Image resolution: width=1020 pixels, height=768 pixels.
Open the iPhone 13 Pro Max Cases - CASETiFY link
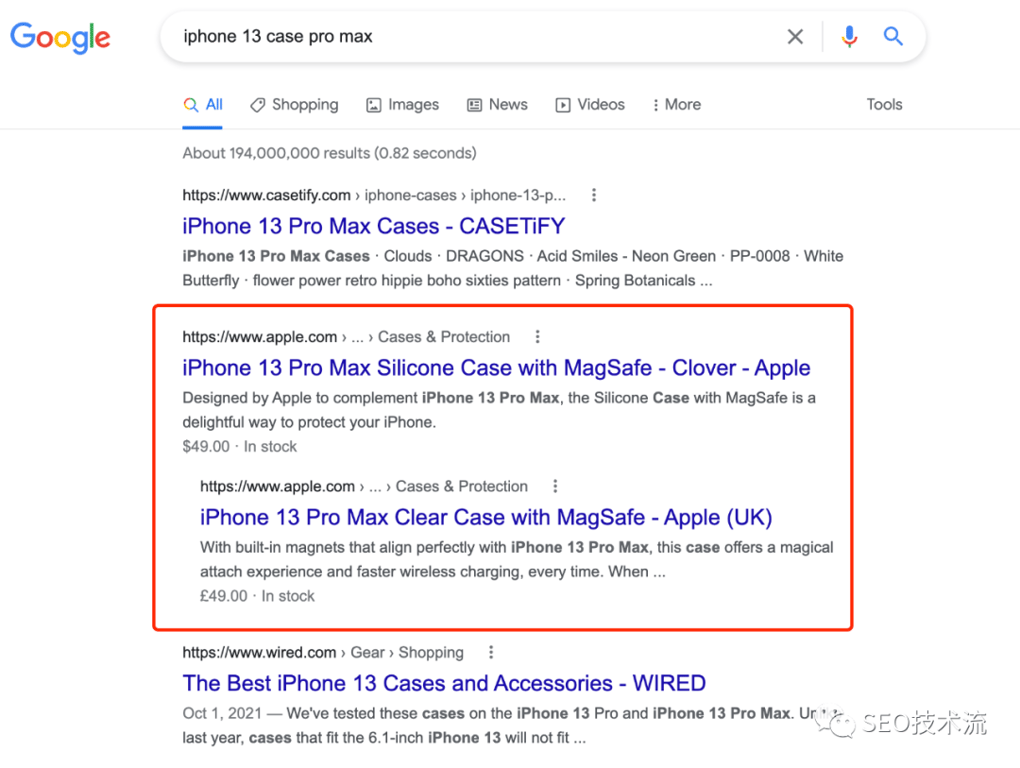pyautogui.click(x=373, y=226)
